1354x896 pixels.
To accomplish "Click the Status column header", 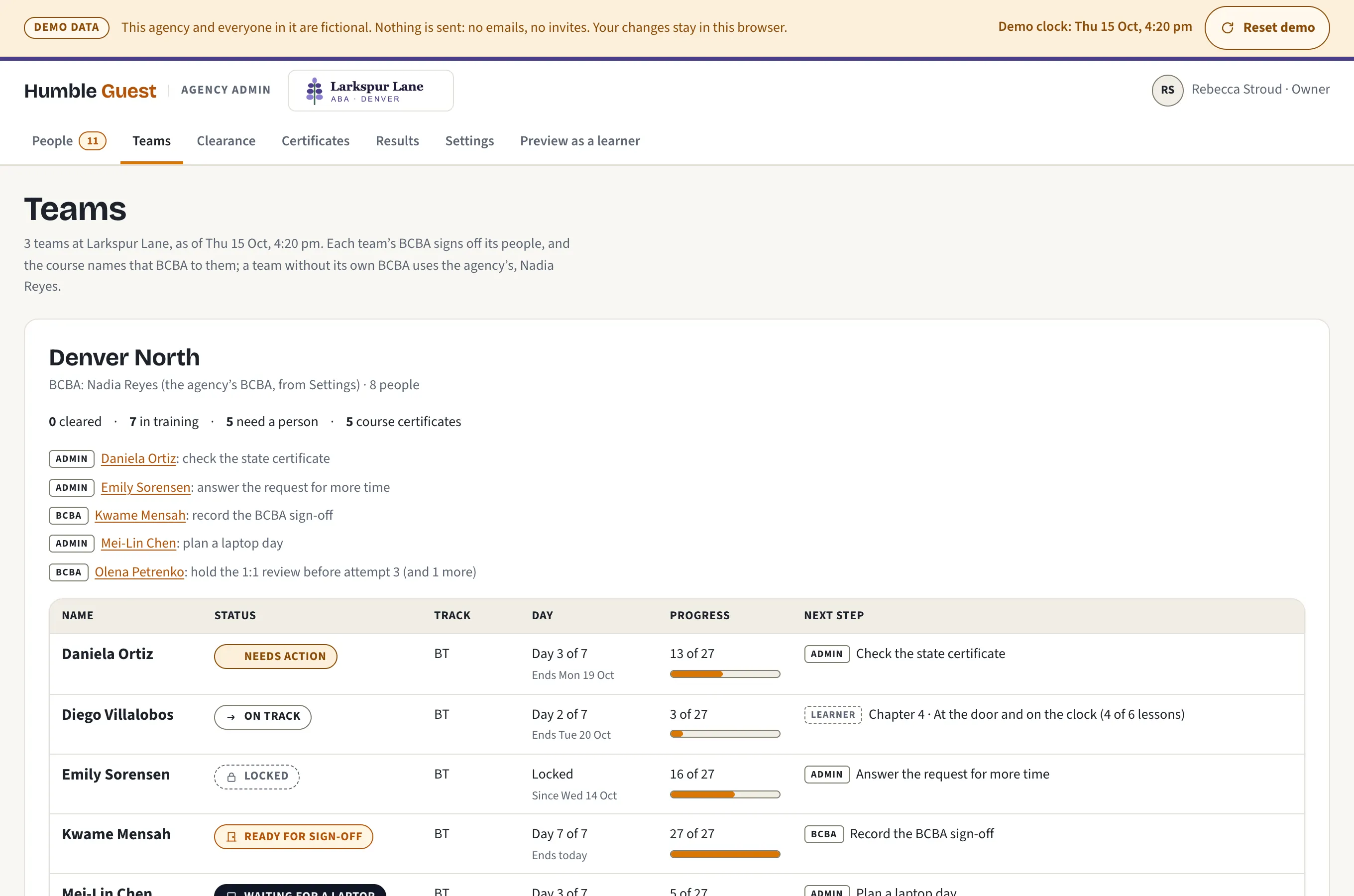I will tap(235, 615).
